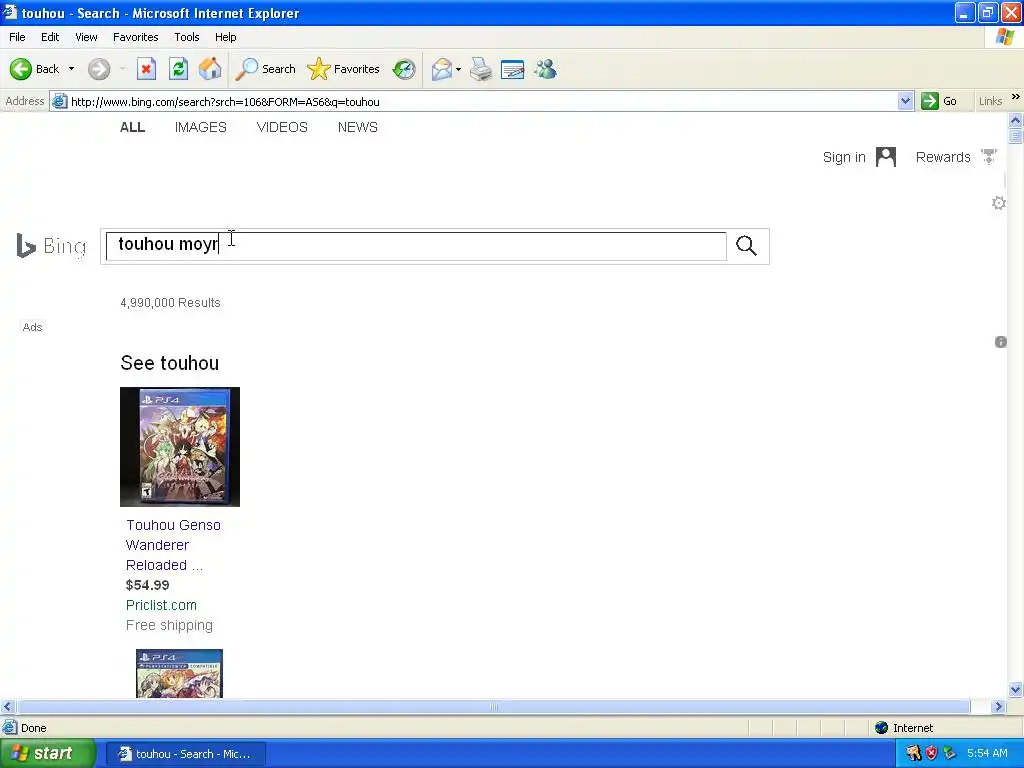The width and height of the screenshot is (1024, 768).
Task: Click horizontal scrollbar right arrow
Action: tap(998, 707)
